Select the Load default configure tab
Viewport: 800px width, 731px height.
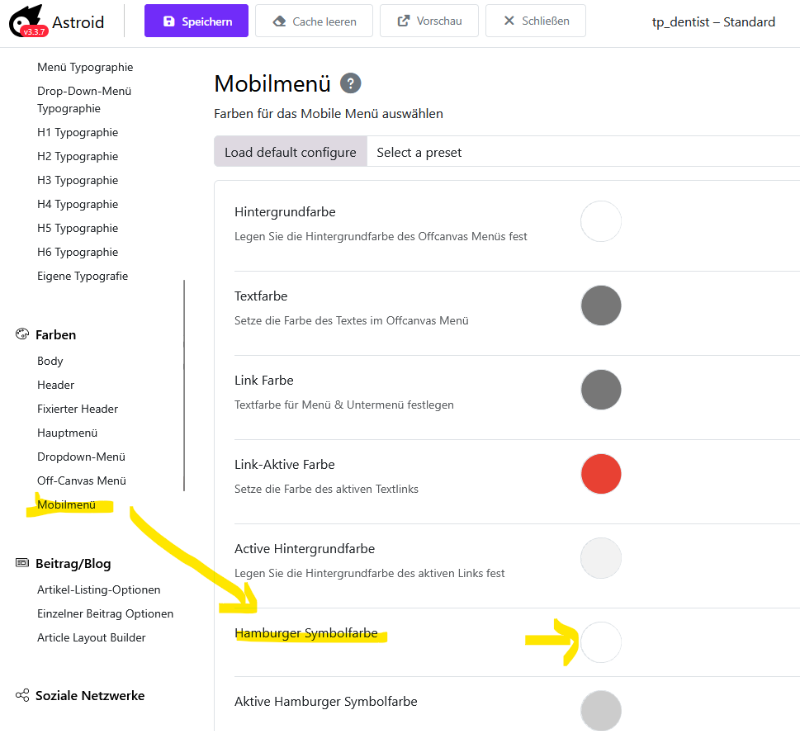290,152
